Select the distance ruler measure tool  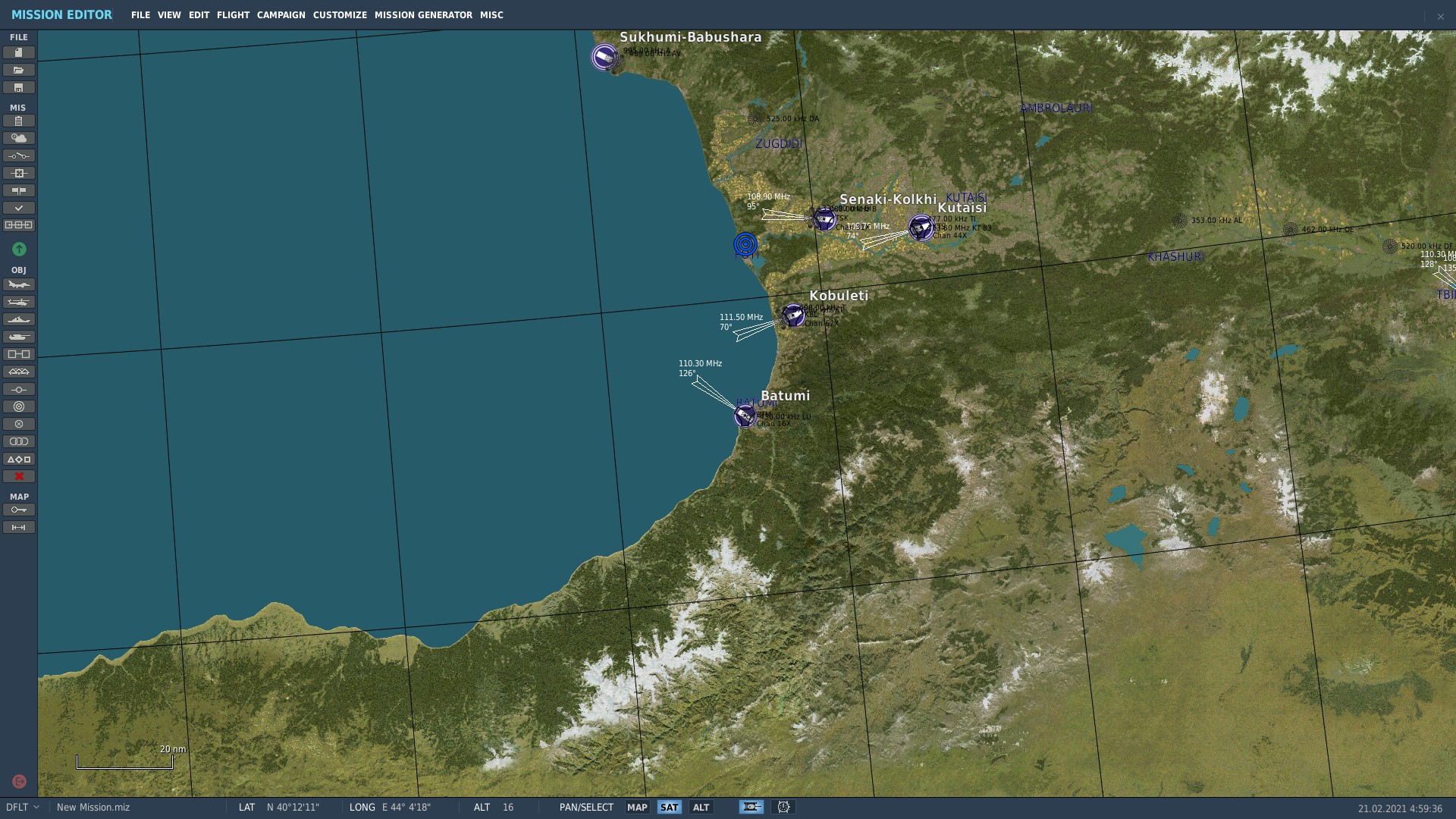tap(19, 527)
